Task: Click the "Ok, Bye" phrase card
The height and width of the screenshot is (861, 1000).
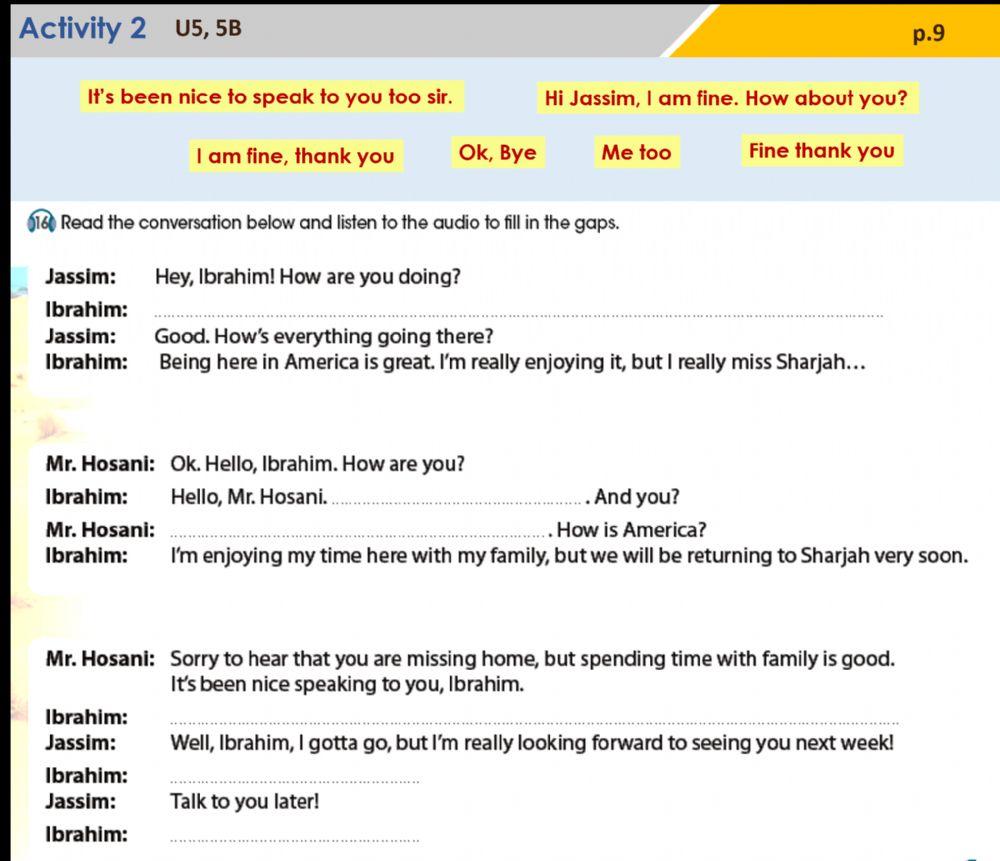Action: click(x=497, y=153)
